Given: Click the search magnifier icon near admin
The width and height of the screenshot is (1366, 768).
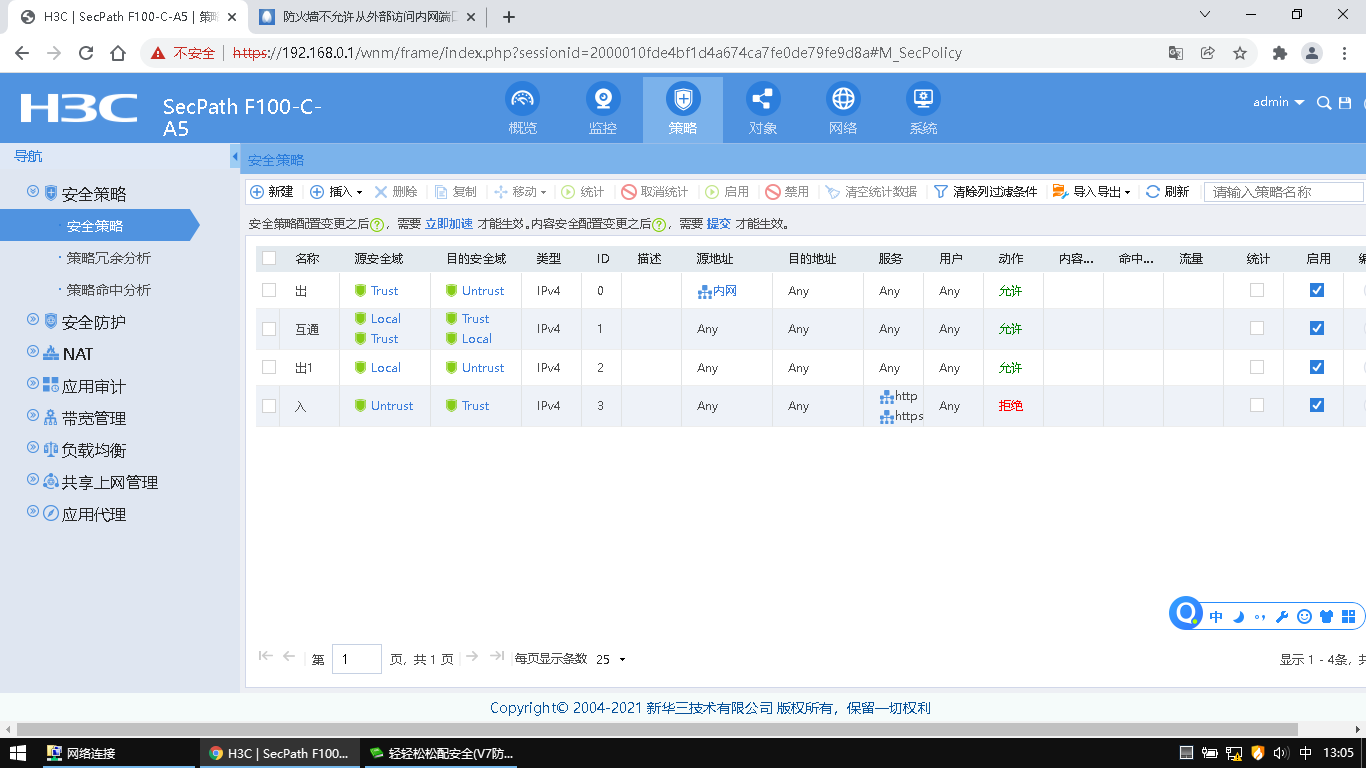Looking at the screenshot, I should tap(1323, 103).
